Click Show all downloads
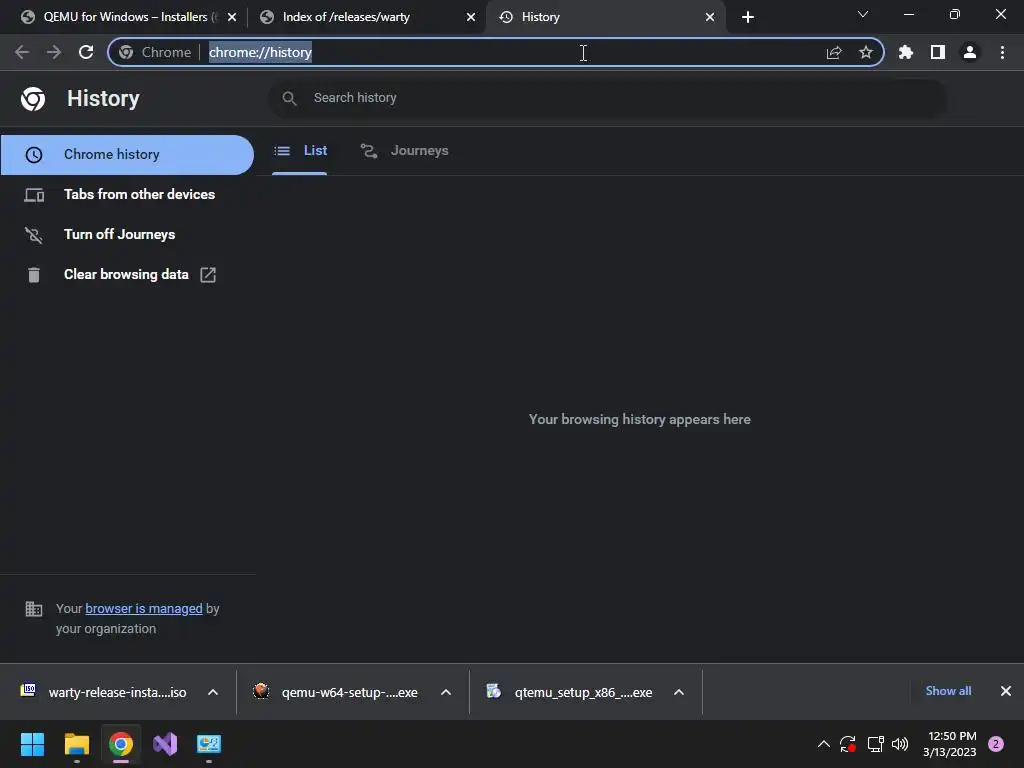 [x=948, y=691]
